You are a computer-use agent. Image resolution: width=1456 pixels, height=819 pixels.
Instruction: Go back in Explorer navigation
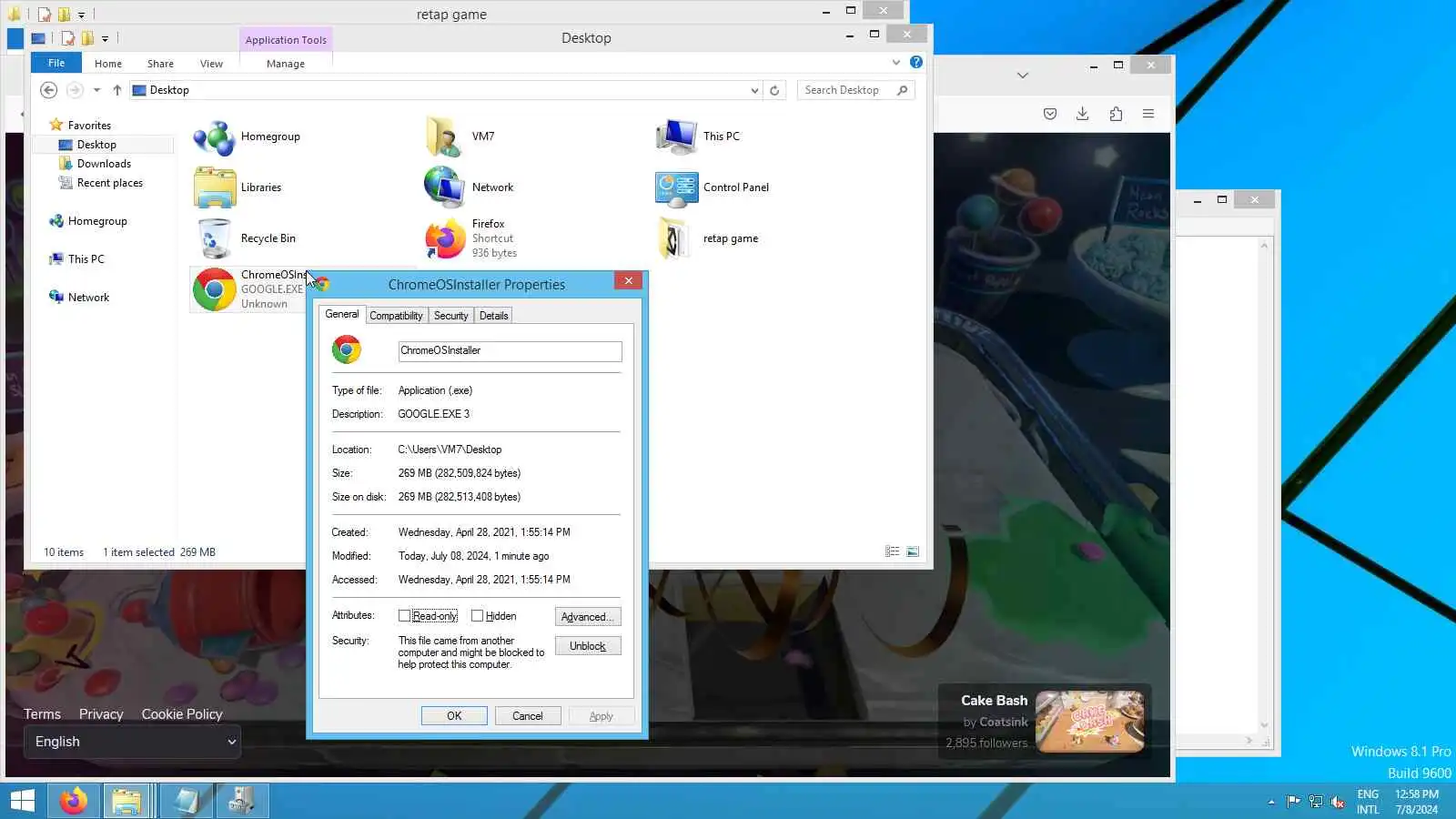(x=49, y=90)
